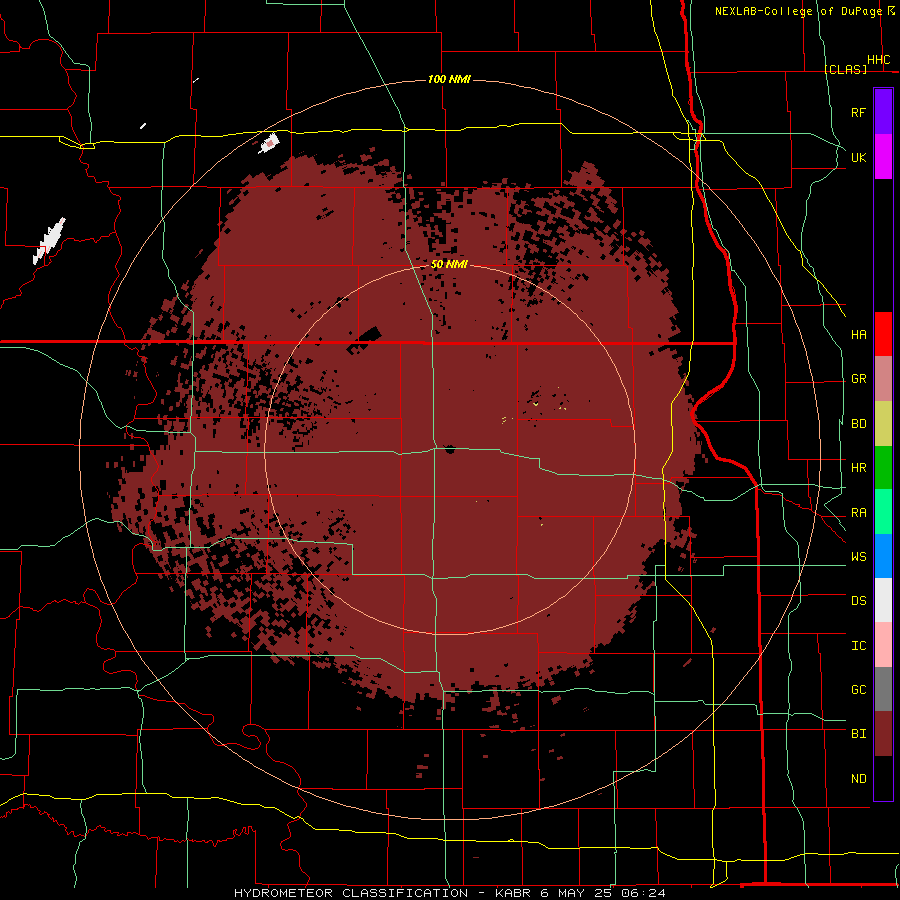Select the BD yellow legend swatch

[883, 423]
